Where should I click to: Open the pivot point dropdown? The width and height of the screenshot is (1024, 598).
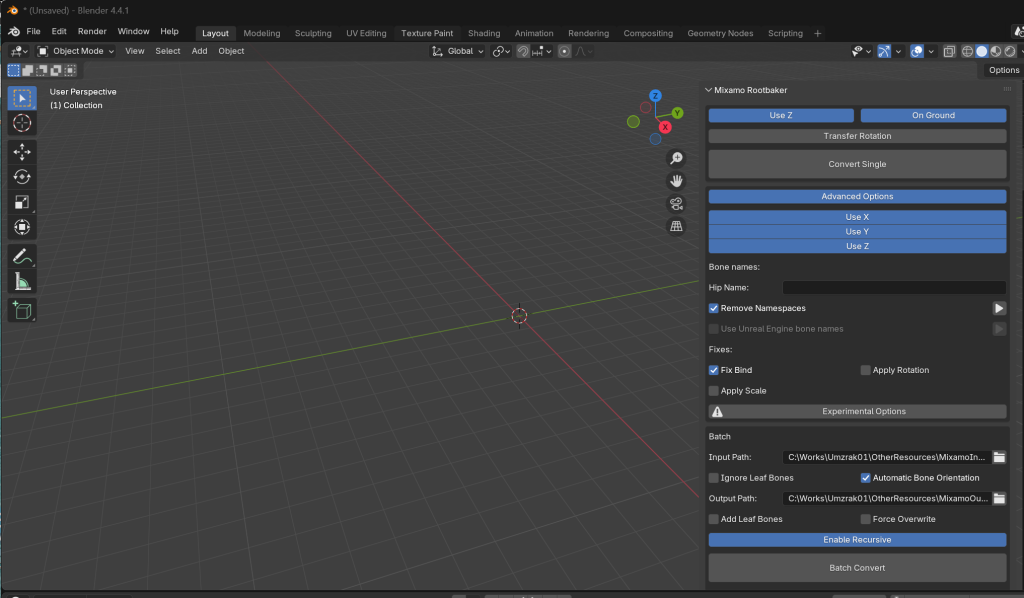501,51
